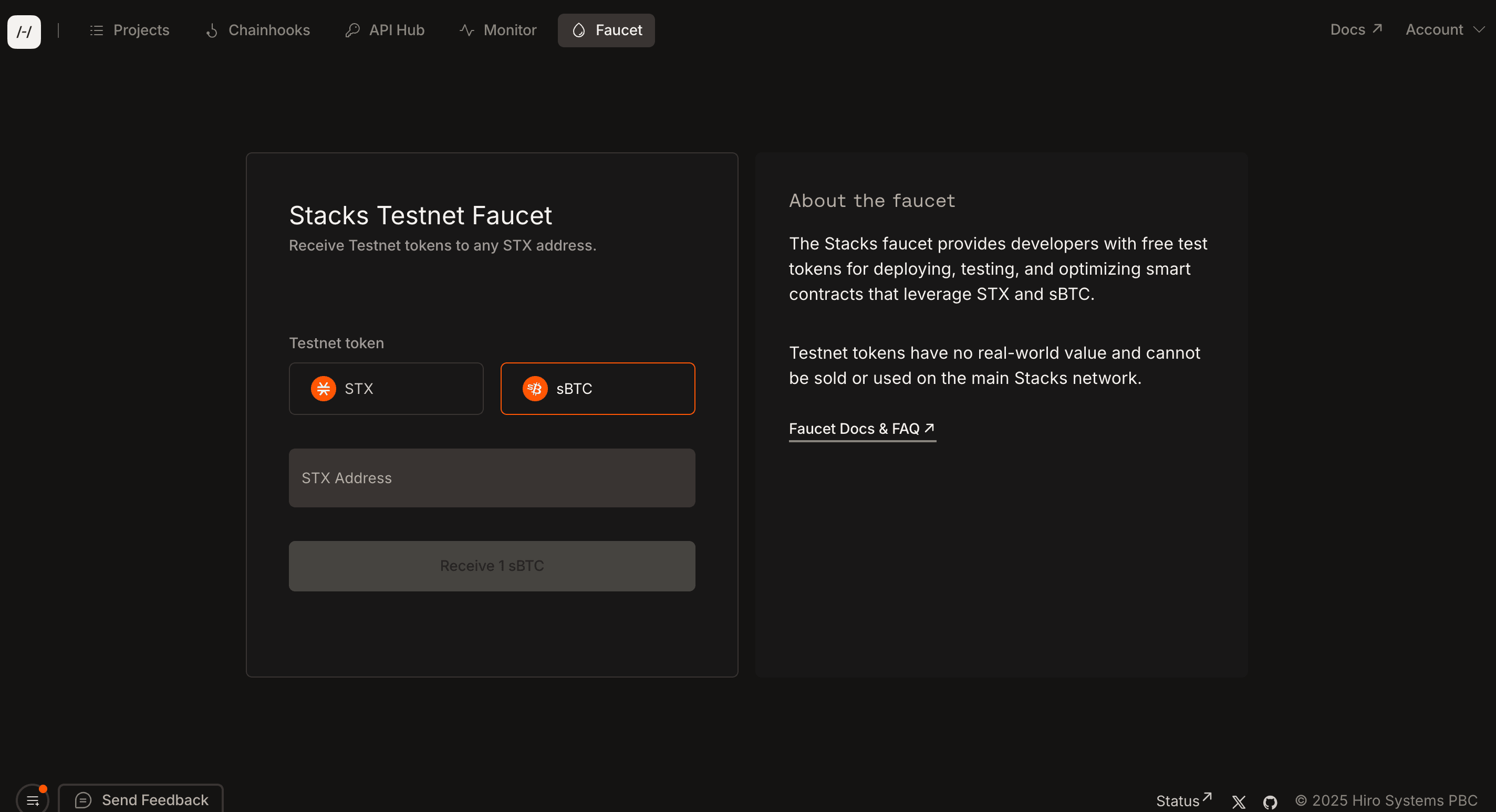Switch to the Monitor tab
1496x812 pixels.
(x=497, y=30)
